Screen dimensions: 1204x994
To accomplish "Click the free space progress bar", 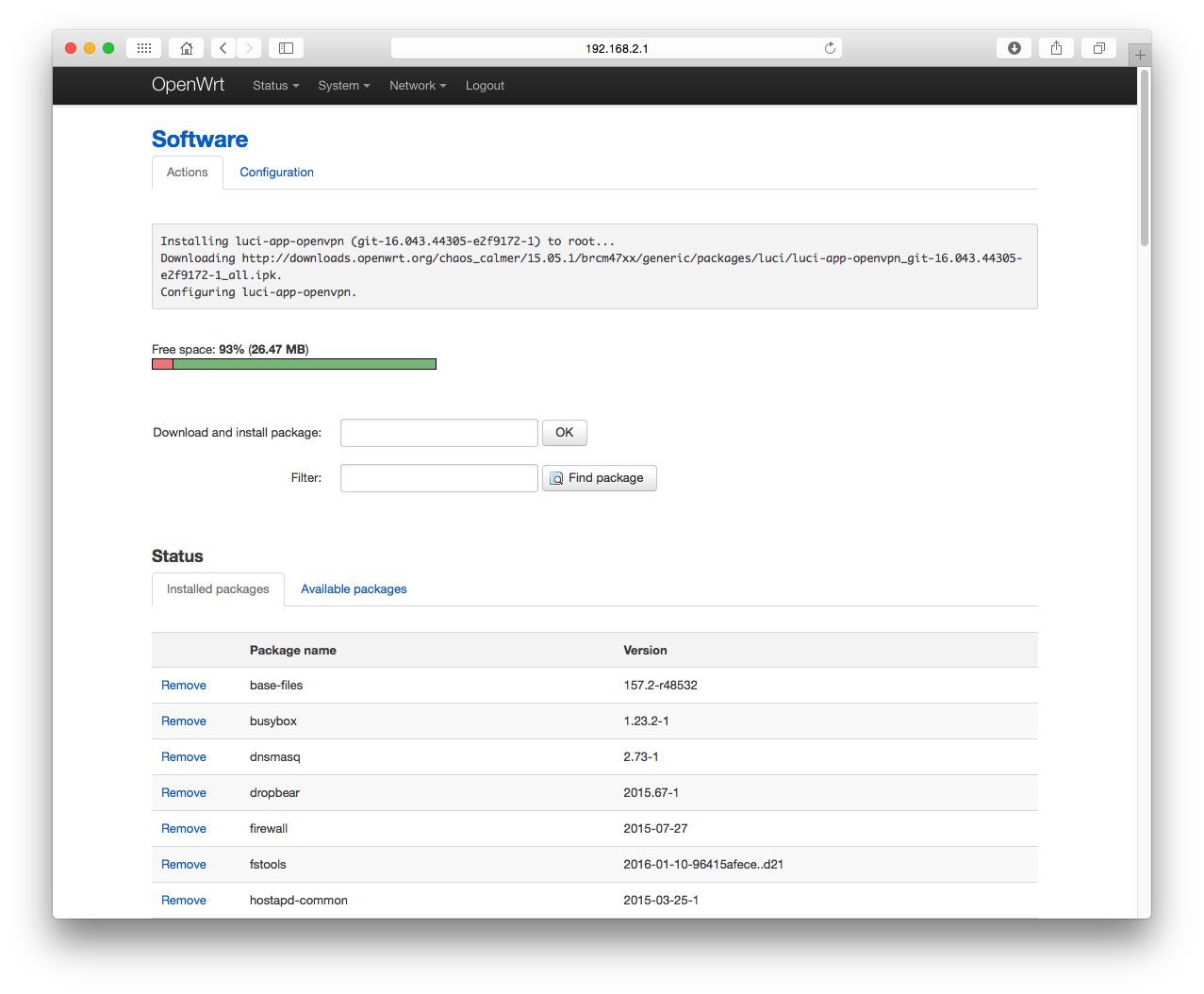I will pyautogui.click(x=294, y=364).
